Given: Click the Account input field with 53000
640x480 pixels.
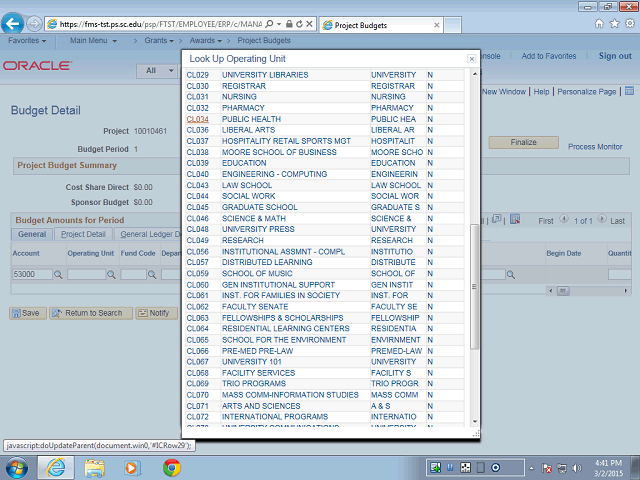Looking at the screenshot, I should pyautogui.click(x=32, y=274).
